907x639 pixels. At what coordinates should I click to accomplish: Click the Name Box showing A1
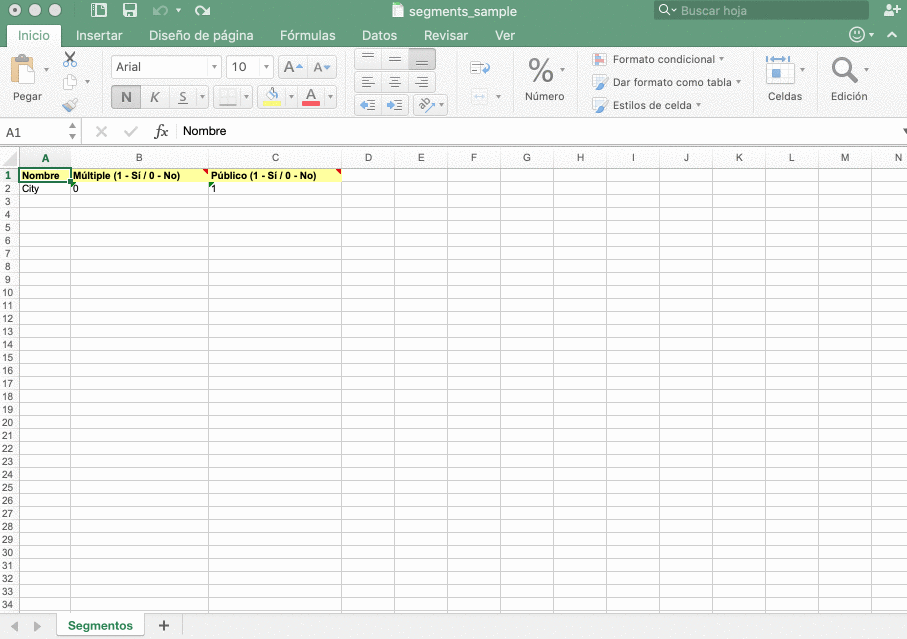coord(34,132)
